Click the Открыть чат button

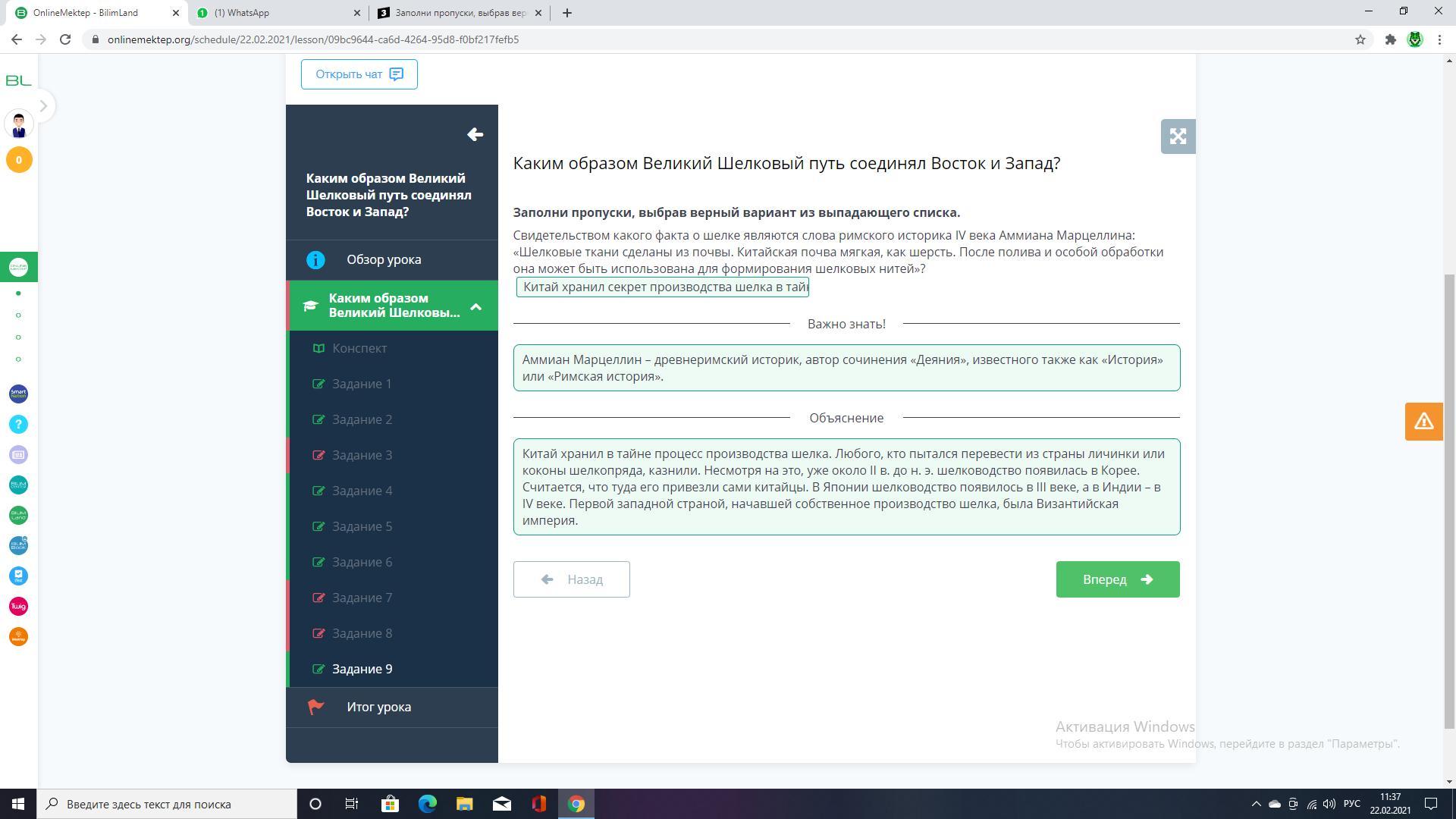[359, 74]
